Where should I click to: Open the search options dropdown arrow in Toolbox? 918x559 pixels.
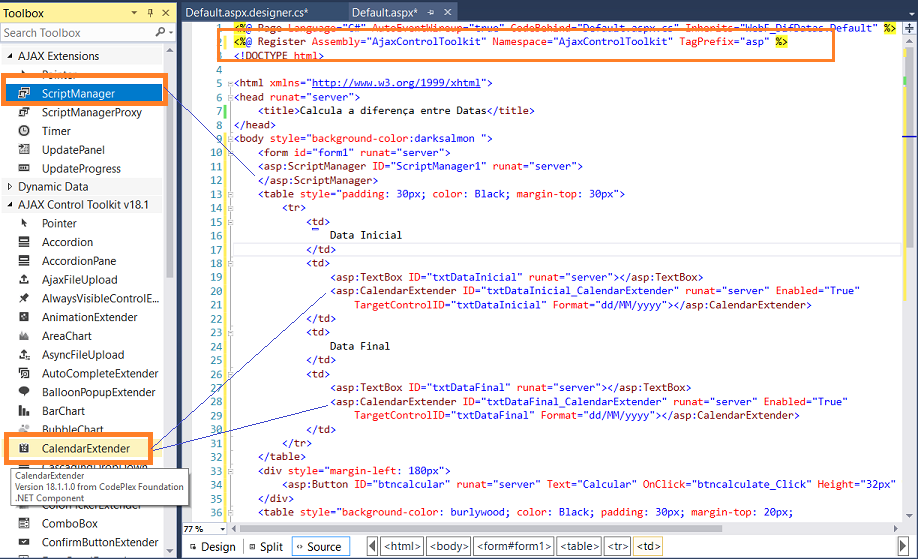(171, 33)
